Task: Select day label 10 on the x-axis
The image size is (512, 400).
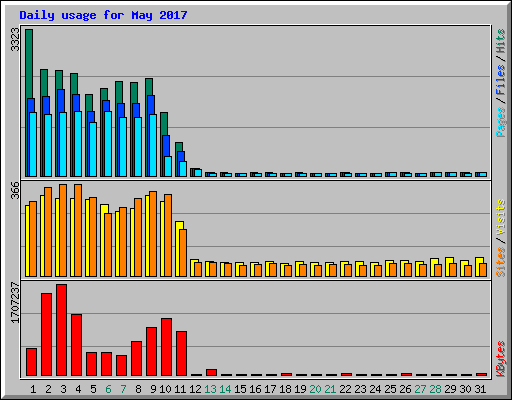Action: (165, 389)
